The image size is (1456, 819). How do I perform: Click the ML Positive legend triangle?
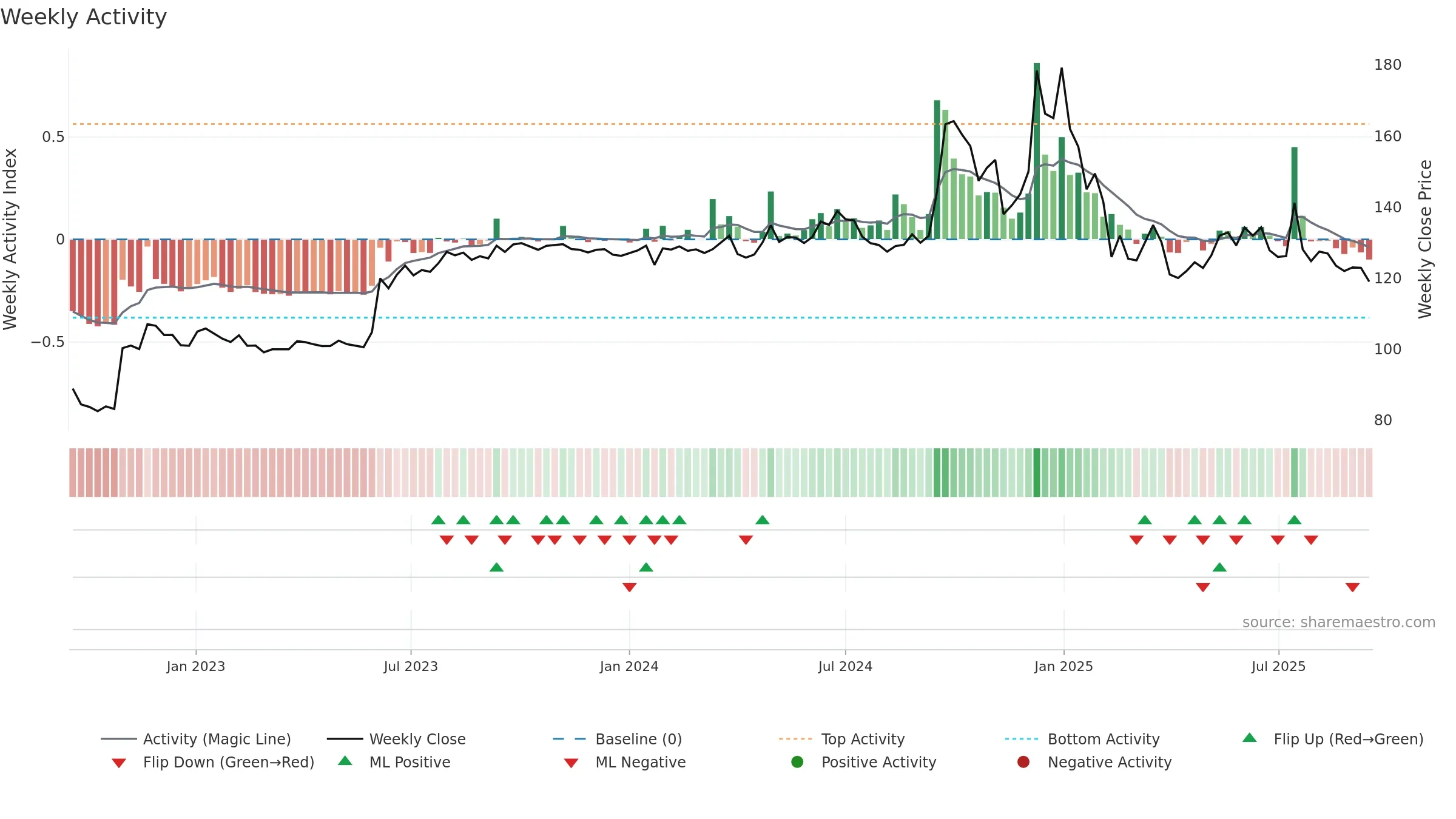(x=345, y=761)
